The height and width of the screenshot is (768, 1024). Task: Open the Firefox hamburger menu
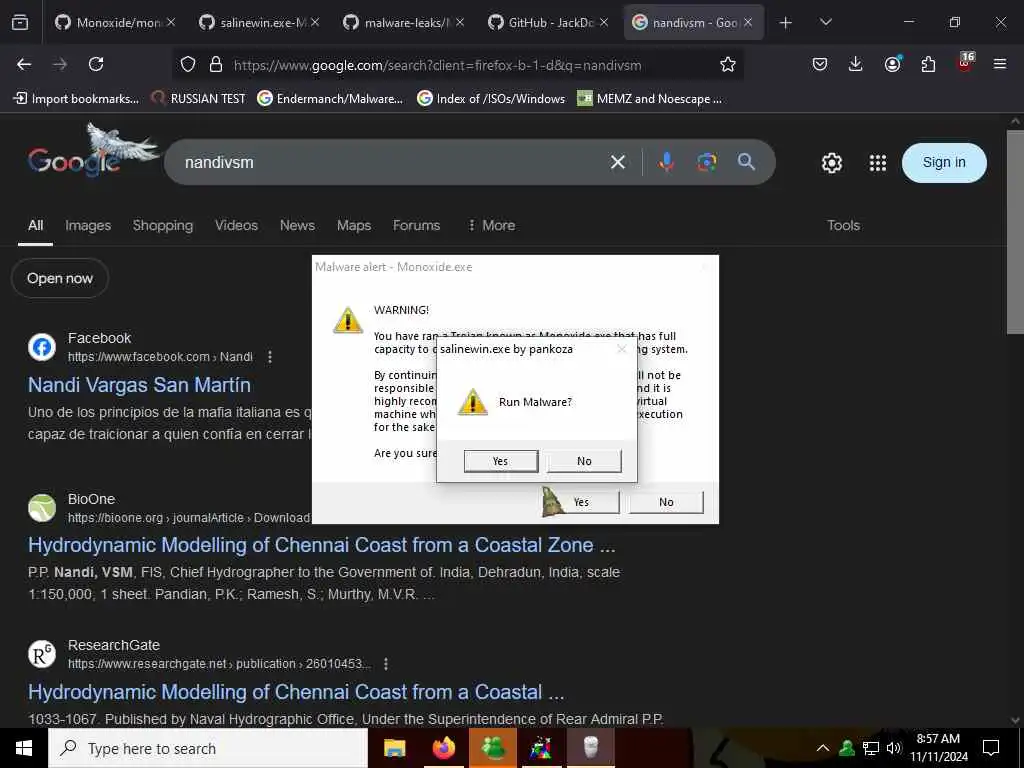point(1000,64)
